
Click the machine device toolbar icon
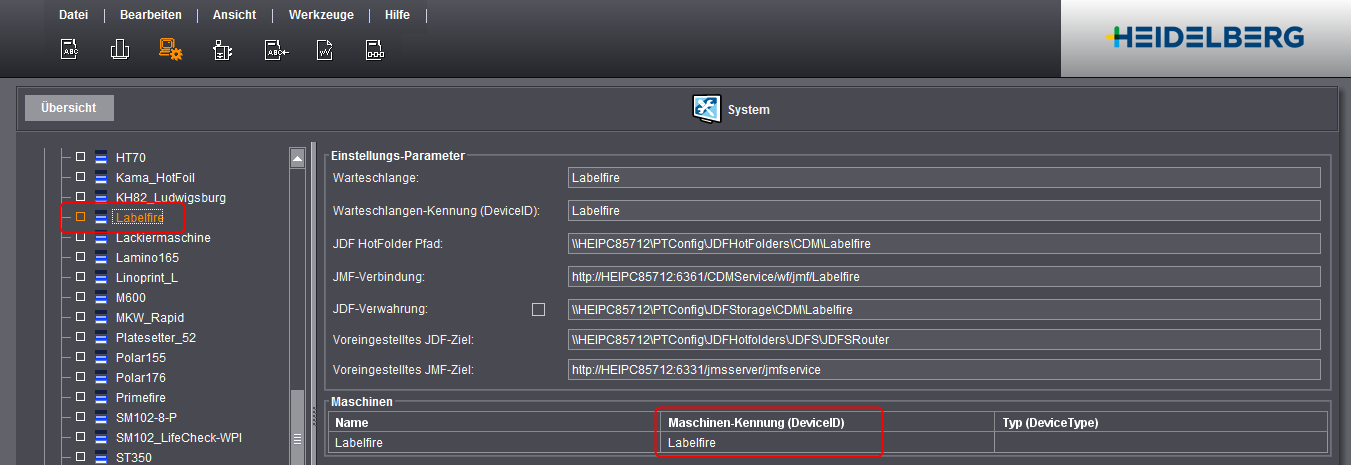pos(222,50)
